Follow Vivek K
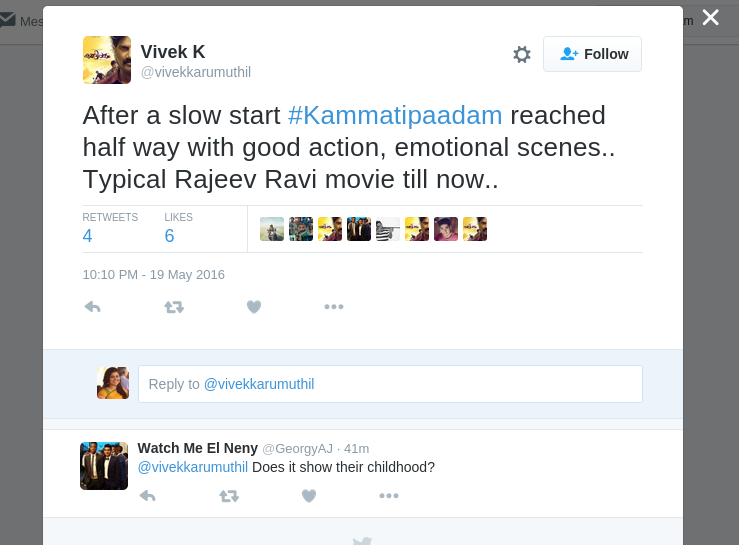739x545 pixels. [x=593, y=54]
